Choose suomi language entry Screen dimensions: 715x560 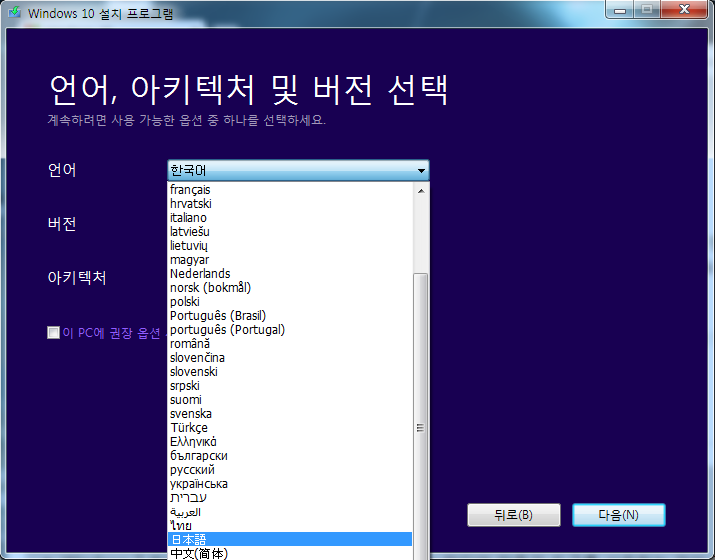point(290,399)
